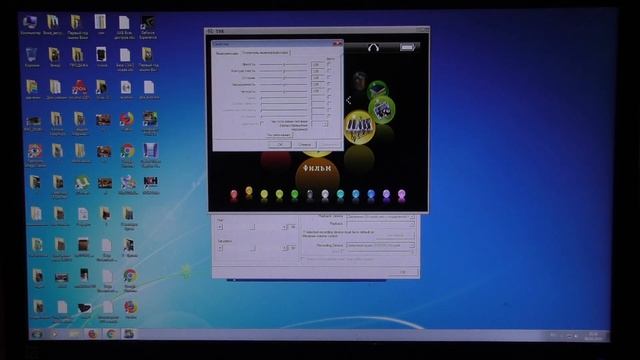Tick the topmost checkbox in the dialog's right column

point(329,64)
